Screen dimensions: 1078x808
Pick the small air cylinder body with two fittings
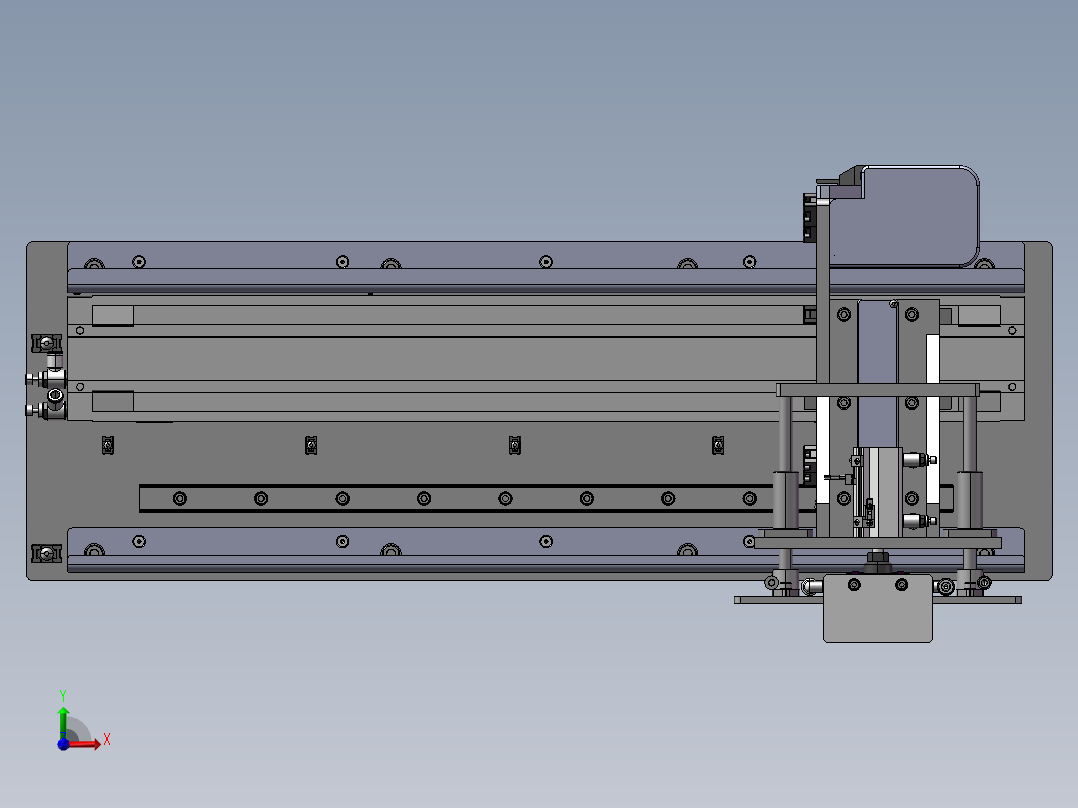tap(883, 492)
